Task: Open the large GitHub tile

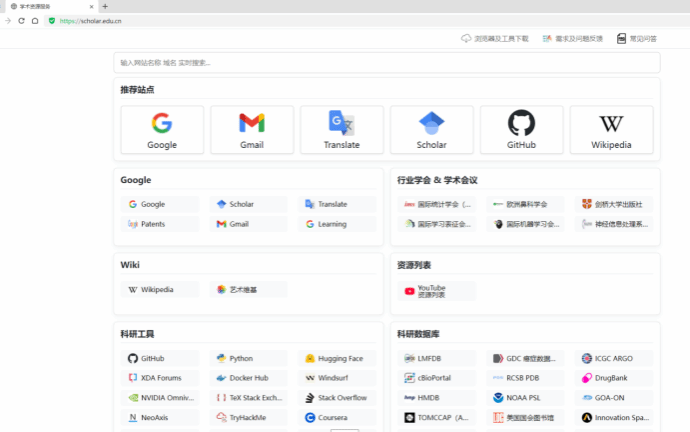Action: pyautogui.click(x=521, y=130)
